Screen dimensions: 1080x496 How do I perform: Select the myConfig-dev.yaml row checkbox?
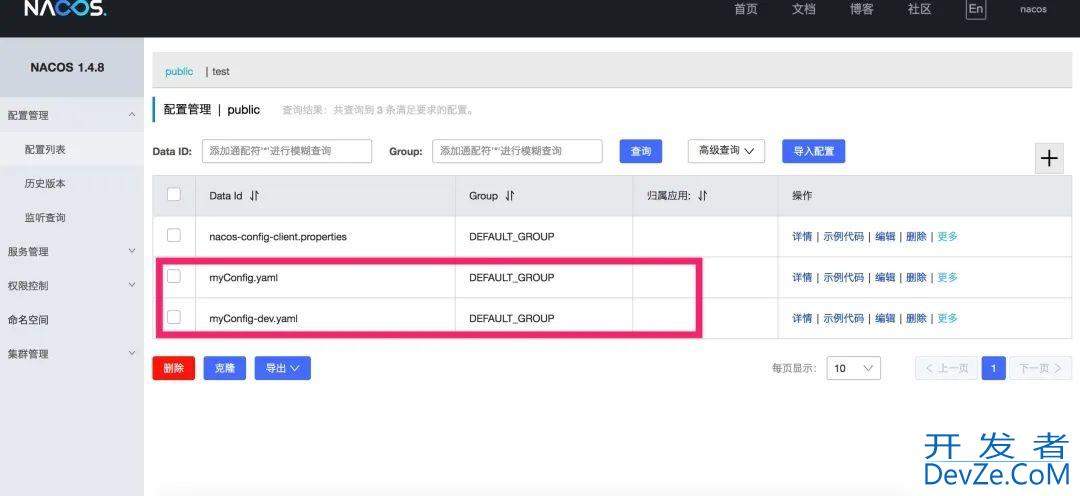[174, 317]
